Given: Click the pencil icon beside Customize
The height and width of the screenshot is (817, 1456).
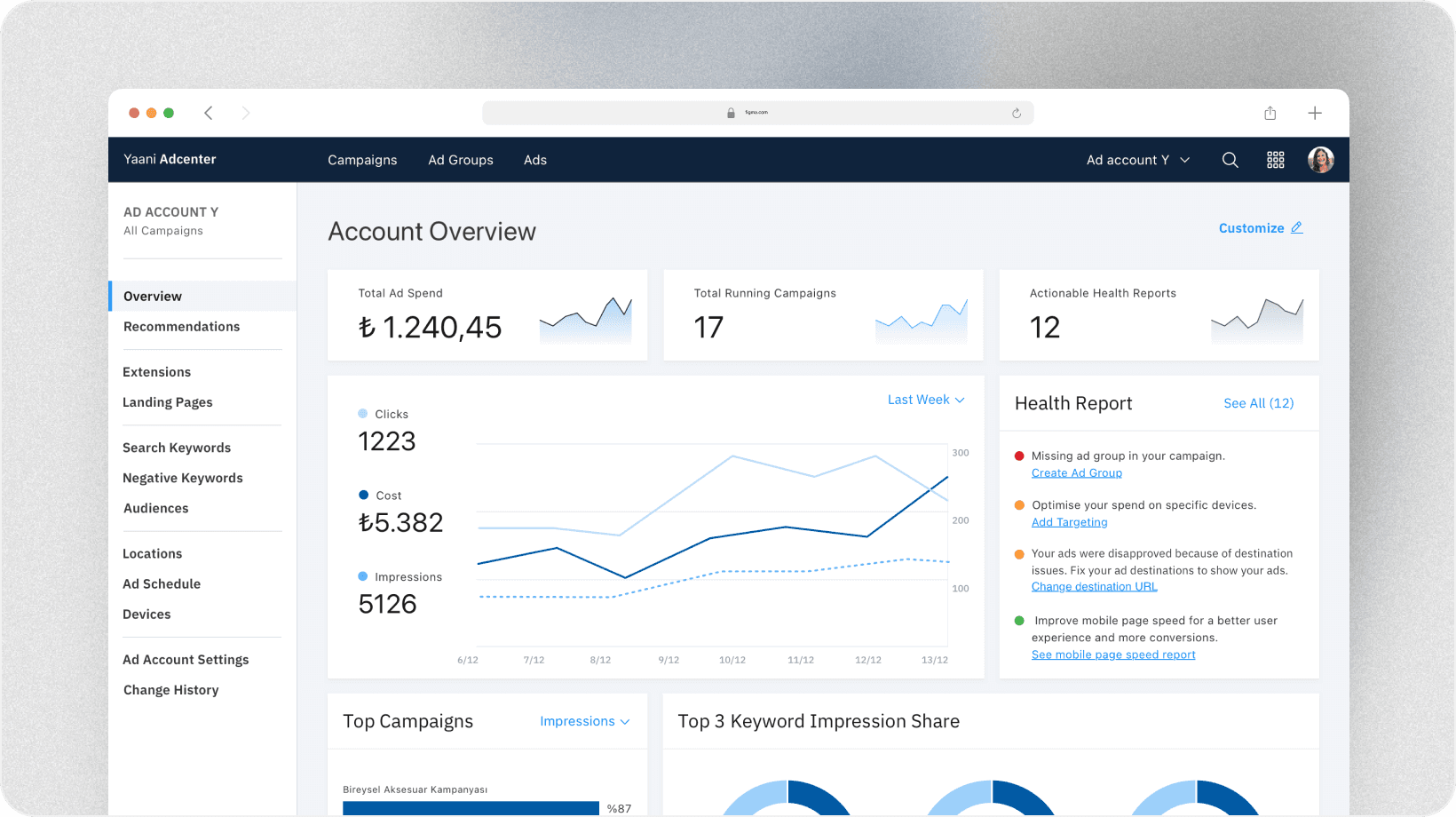Looking at the screenshot, I should click(1296, 228).
